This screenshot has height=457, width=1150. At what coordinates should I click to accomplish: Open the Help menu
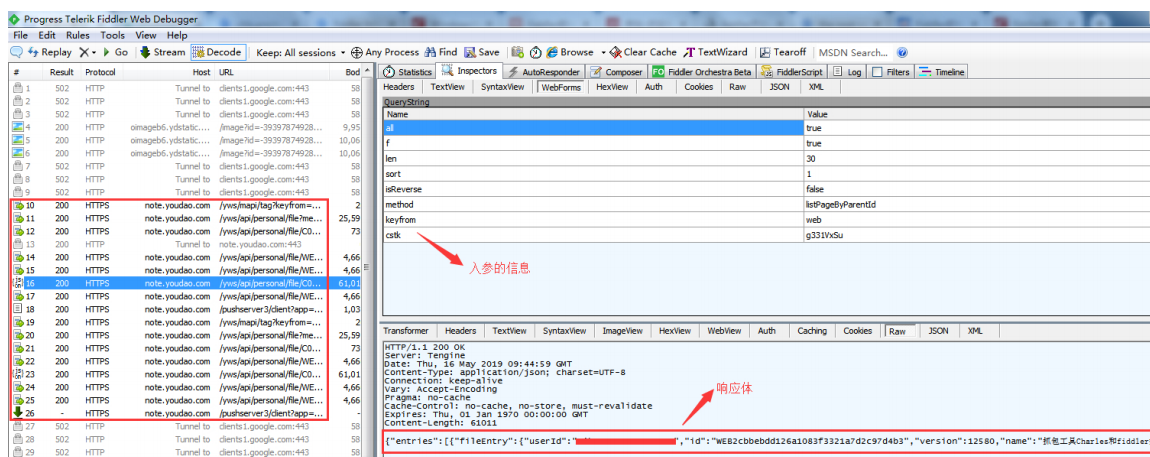coord(177,35)
